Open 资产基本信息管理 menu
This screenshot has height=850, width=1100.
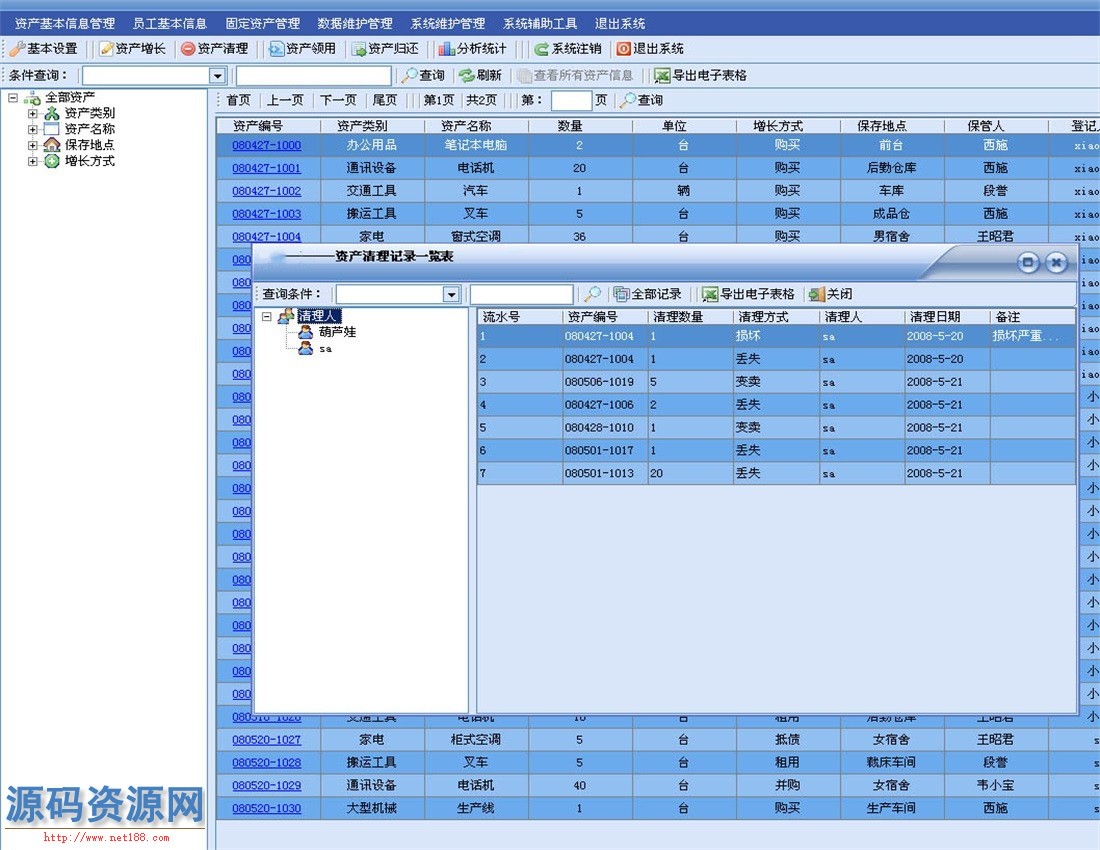(65, 23)
